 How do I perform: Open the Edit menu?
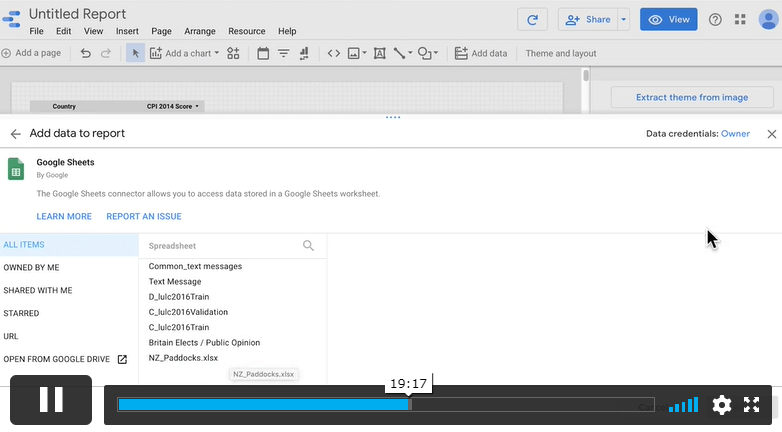click(63, 31)
